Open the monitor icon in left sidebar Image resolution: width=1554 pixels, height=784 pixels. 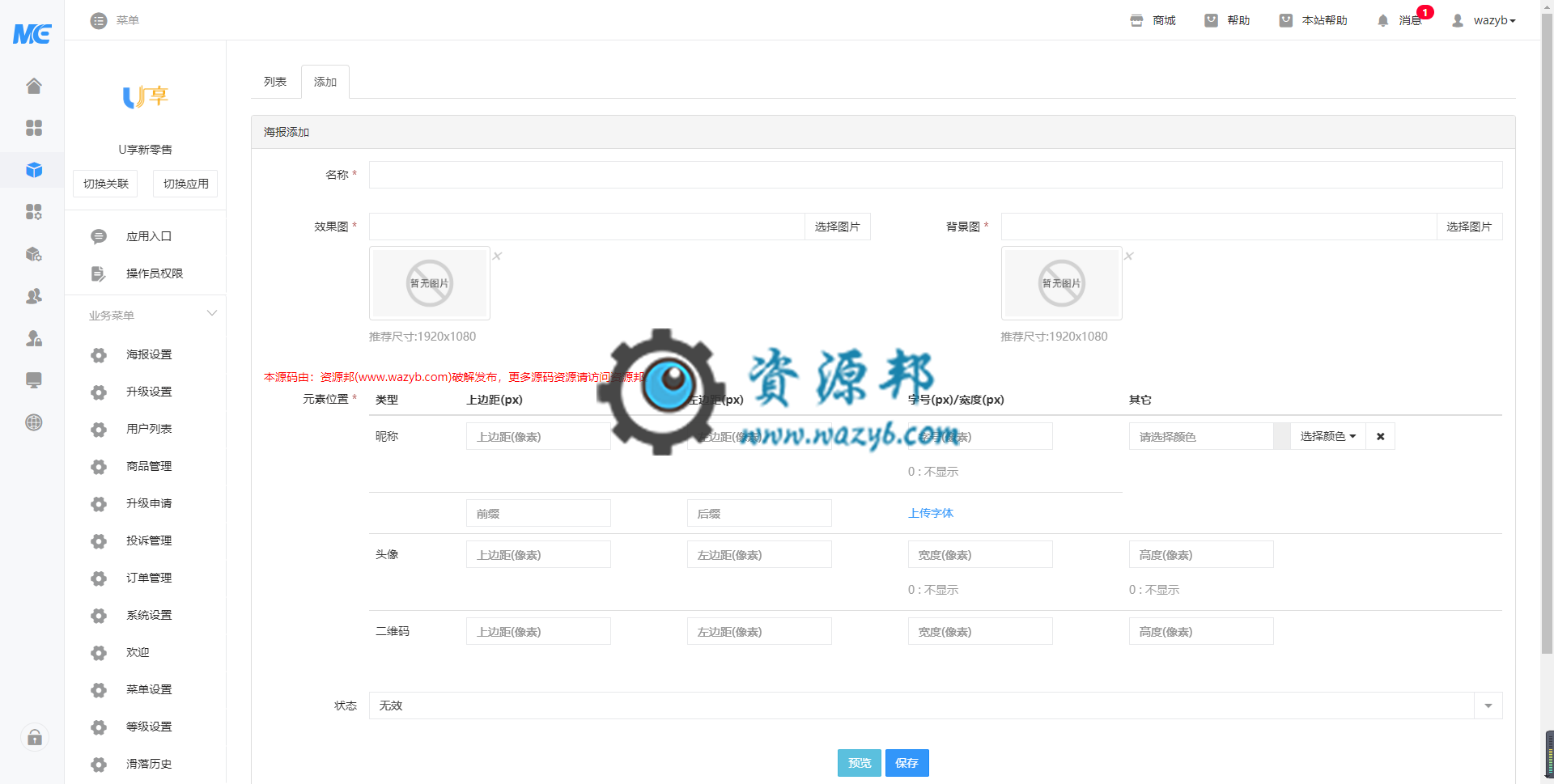point(33,380)
